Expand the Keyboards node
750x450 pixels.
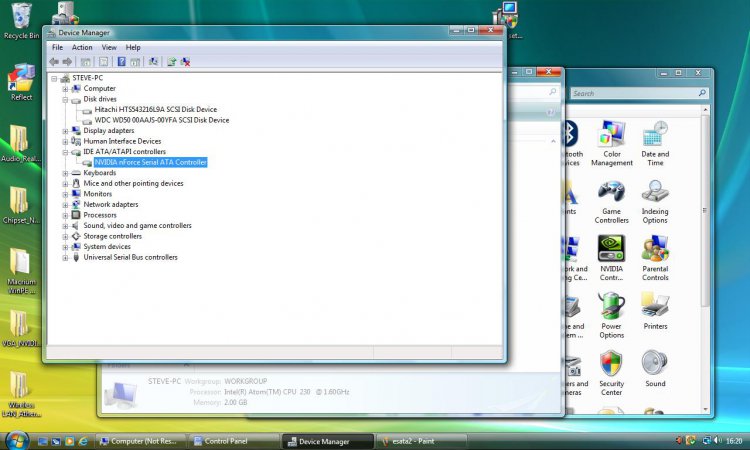65,173
